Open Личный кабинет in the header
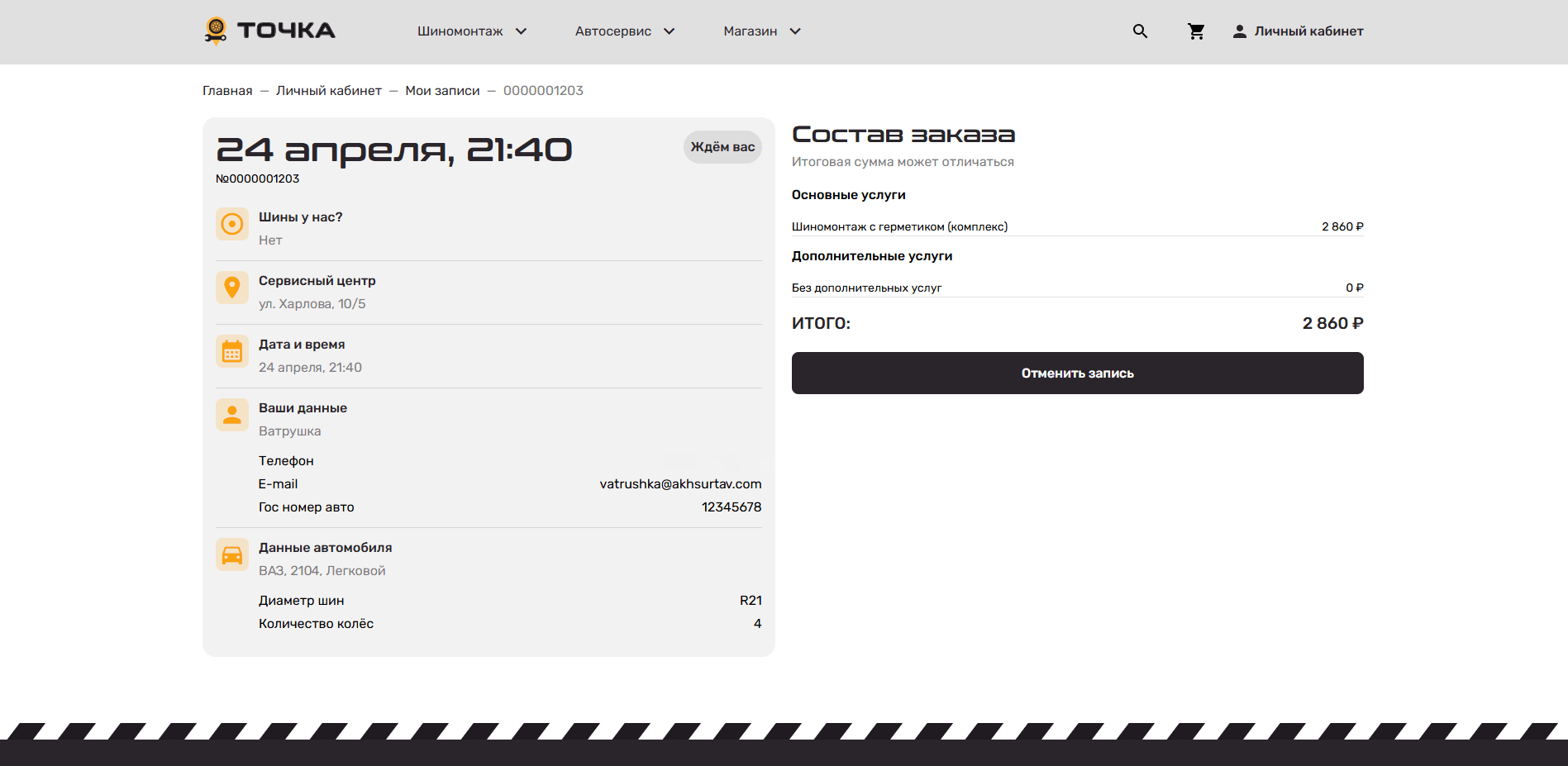Screen dimensions: 1568x766 [1298, 31]
